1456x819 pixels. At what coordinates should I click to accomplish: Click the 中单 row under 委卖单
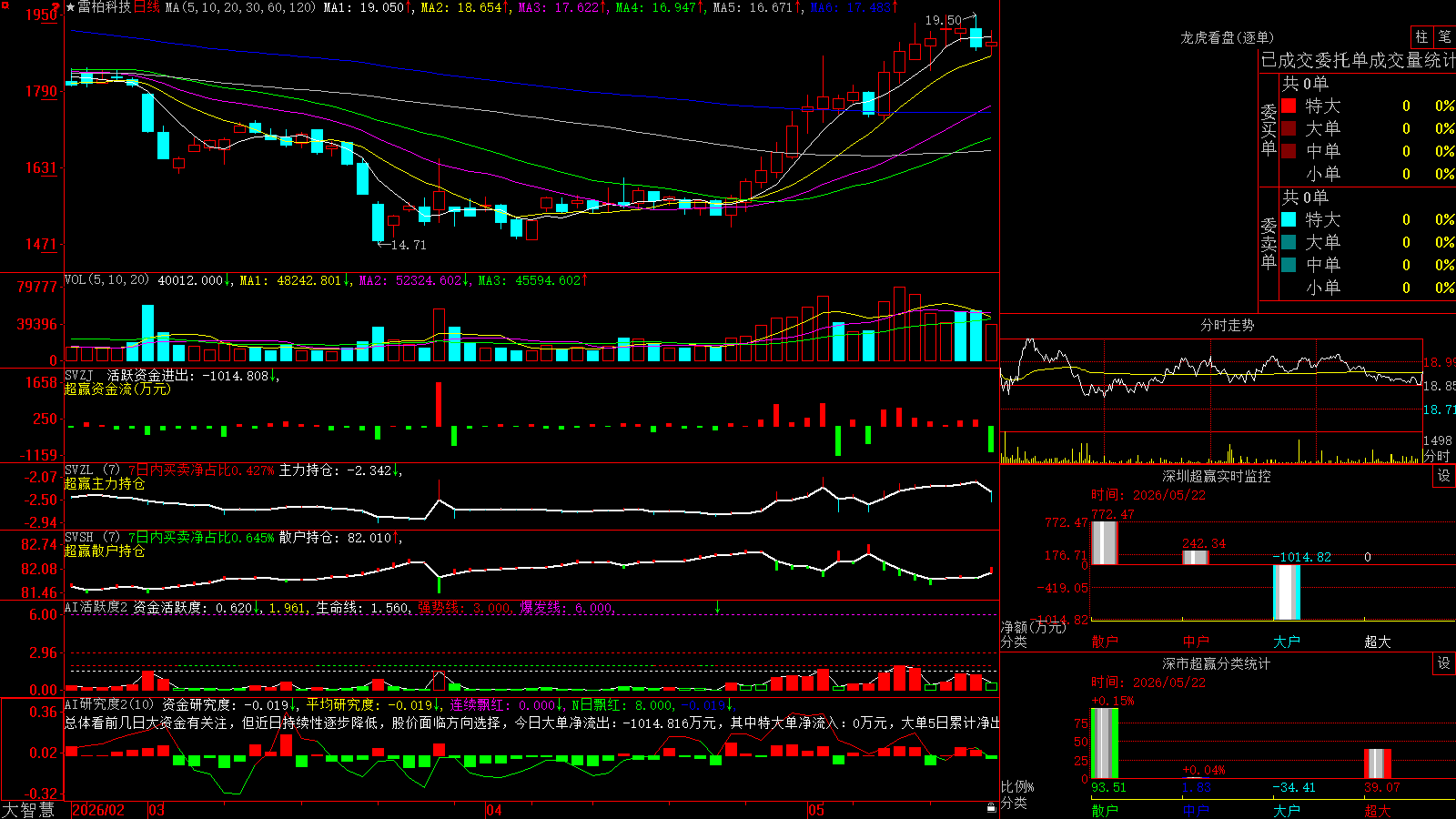pyautogui.click(x=1367, y=265)
